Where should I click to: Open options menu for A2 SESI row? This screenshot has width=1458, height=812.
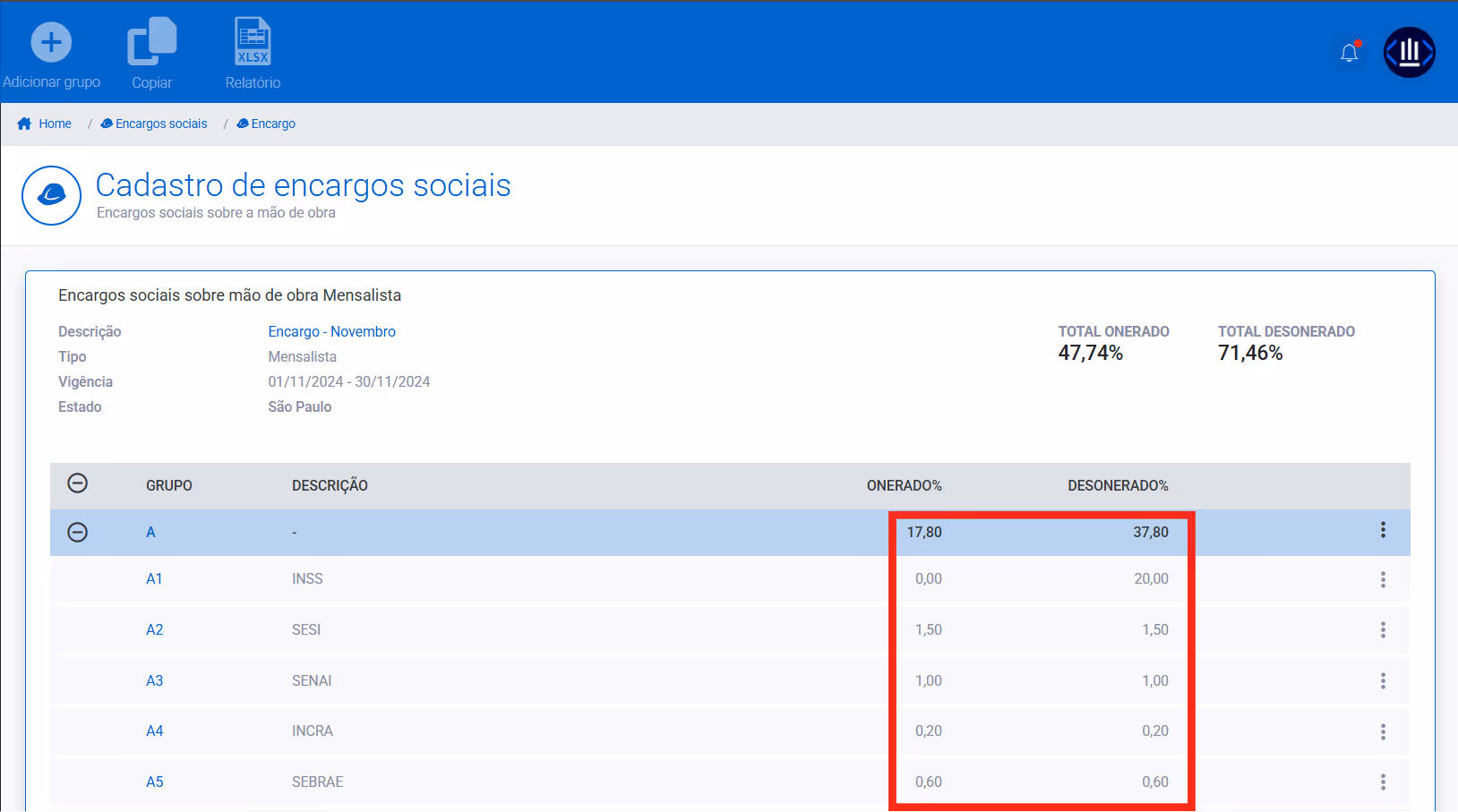click(1383, 630)
